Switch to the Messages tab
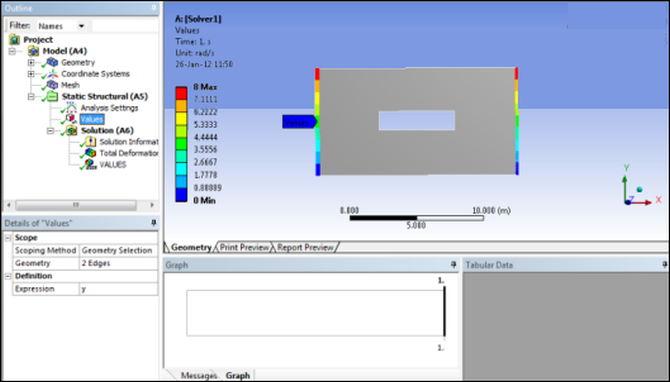The image size is (670, 382). tap(199, 375)
